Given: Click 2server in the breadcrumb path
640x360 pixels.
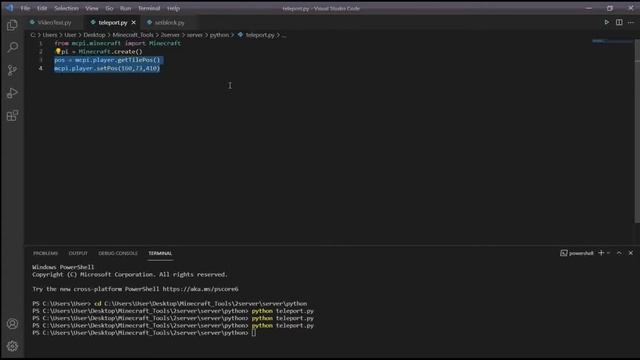Looking at the screenshot, I should (x=170, y=35).
